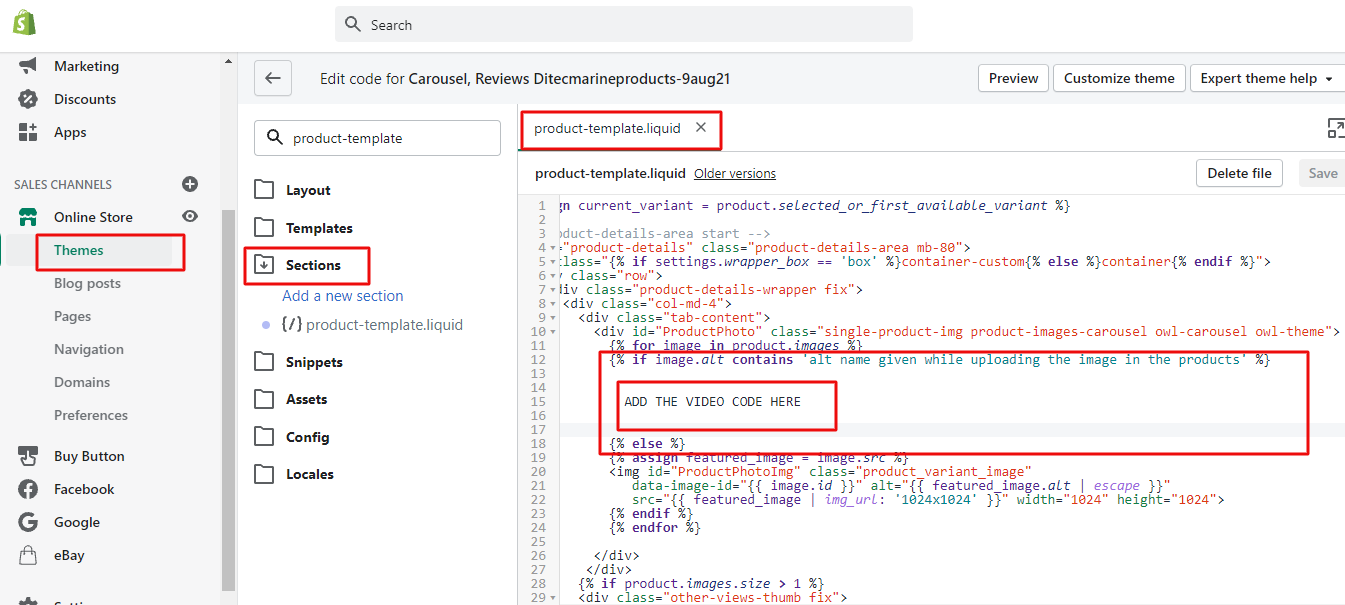Collapse the Sections folder
Image resolution: width=1345 pixels, height=605 pixels.
[x=264, y=265]
